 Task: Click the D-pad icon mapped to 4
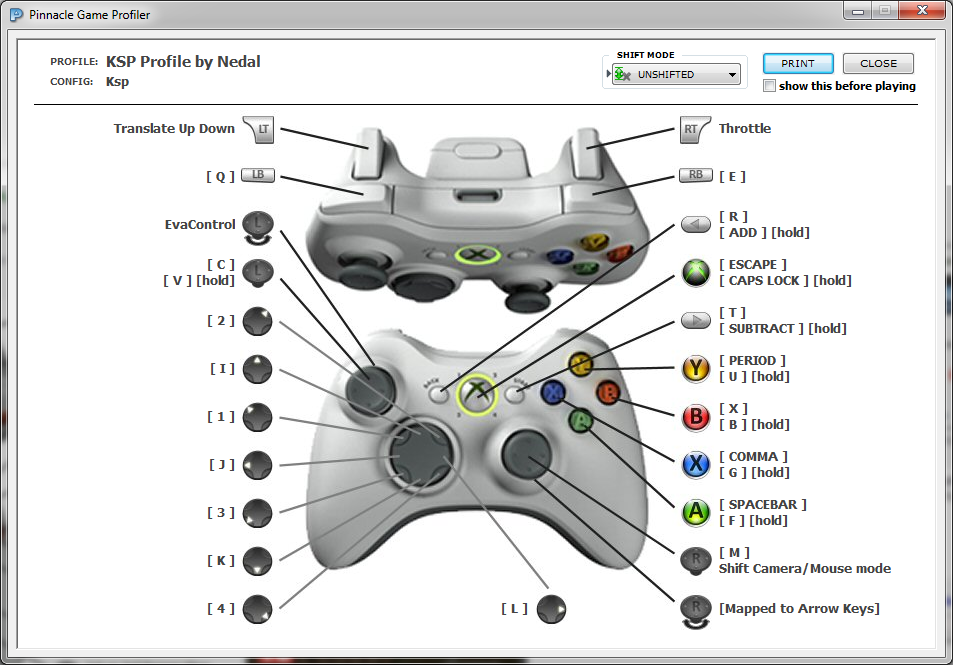pos(258,609)
